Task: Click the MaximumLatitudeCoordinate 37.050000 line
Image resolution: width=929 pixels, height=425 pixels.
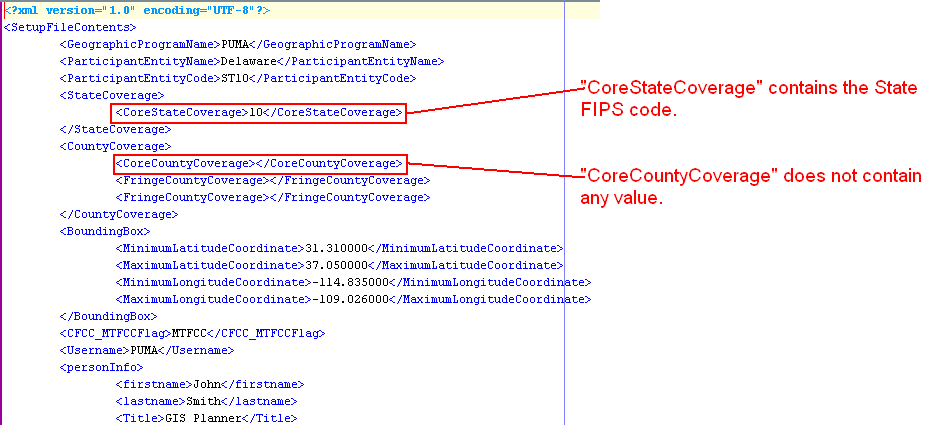Action: [x=339, y=265]
